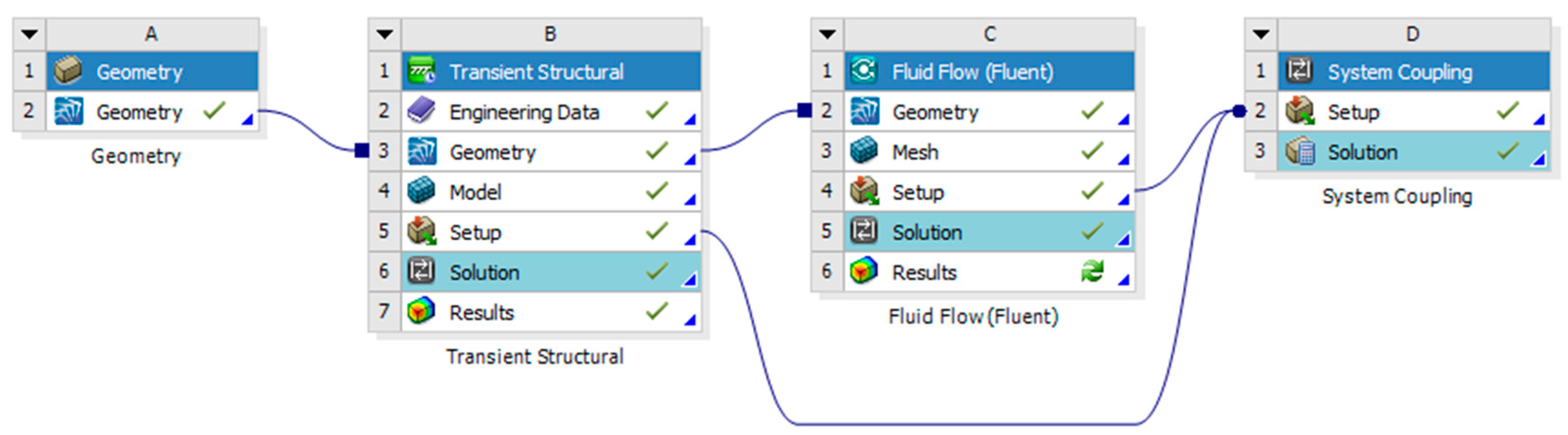This screenshot has height=435, width=1568.
Task: Click the Setup icon in Transient Structural
Action: [421, 231]
